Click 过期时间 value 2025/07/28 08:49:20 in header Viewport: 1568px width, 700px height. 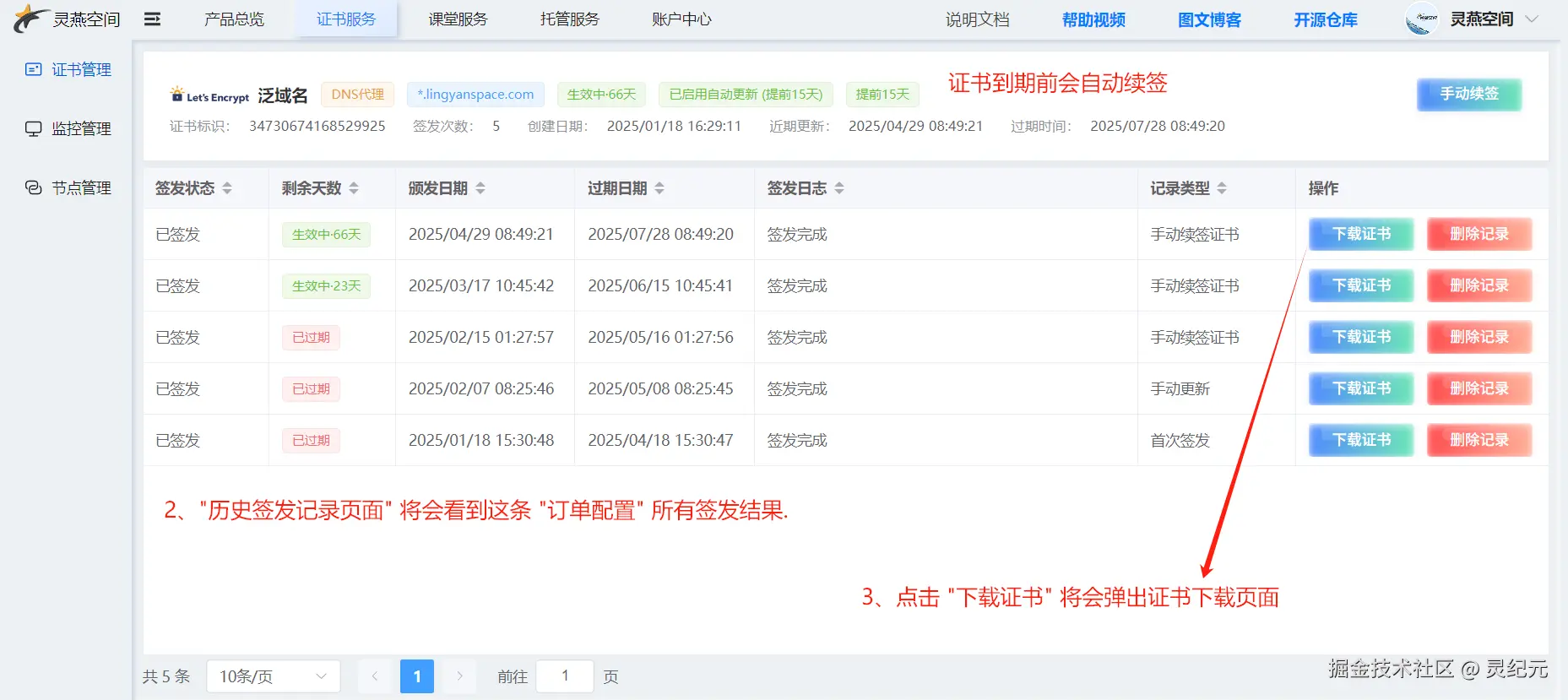point(1158,126)
